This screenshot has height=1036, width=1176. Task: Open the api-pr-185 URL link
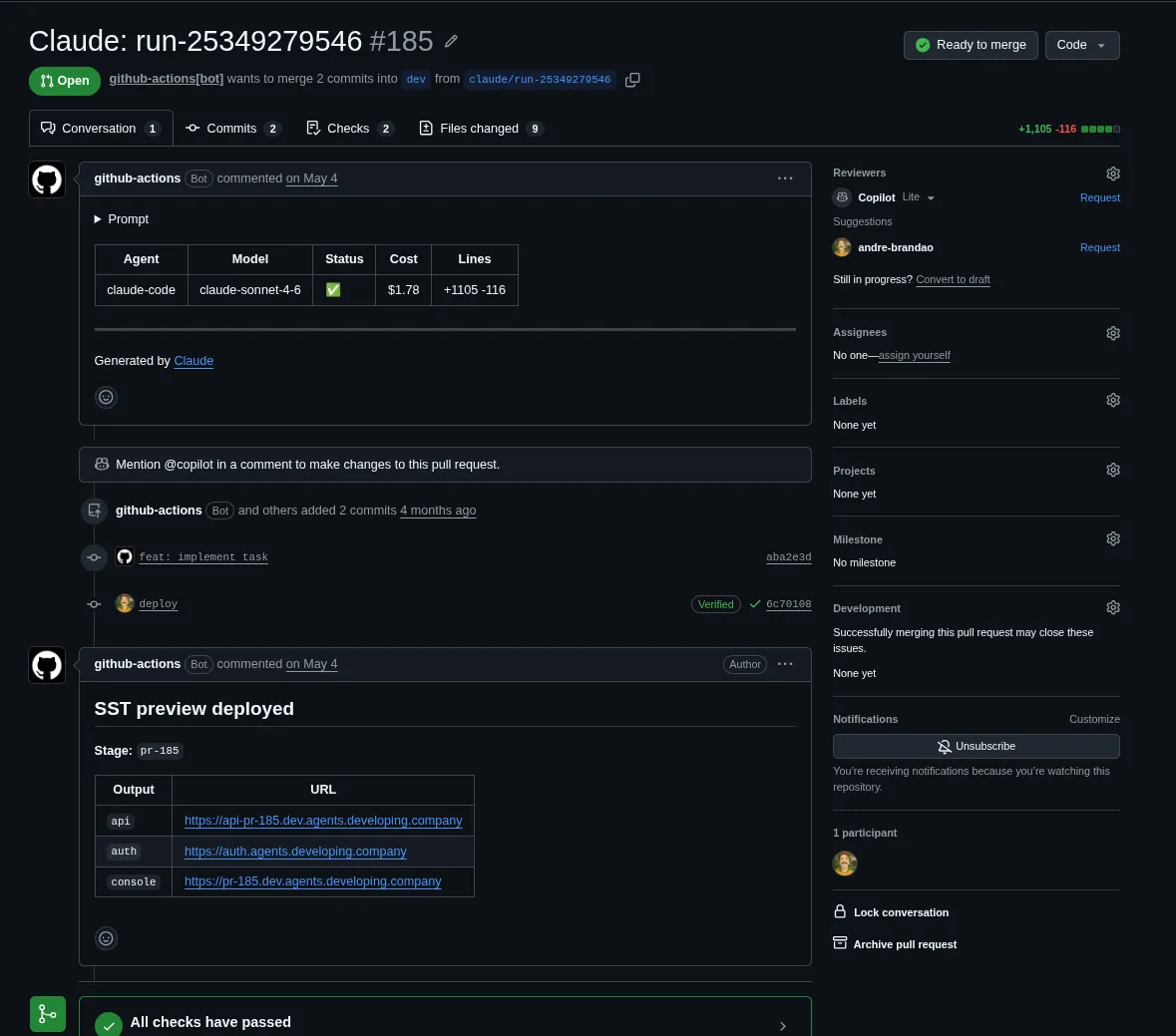pos(323,820)
